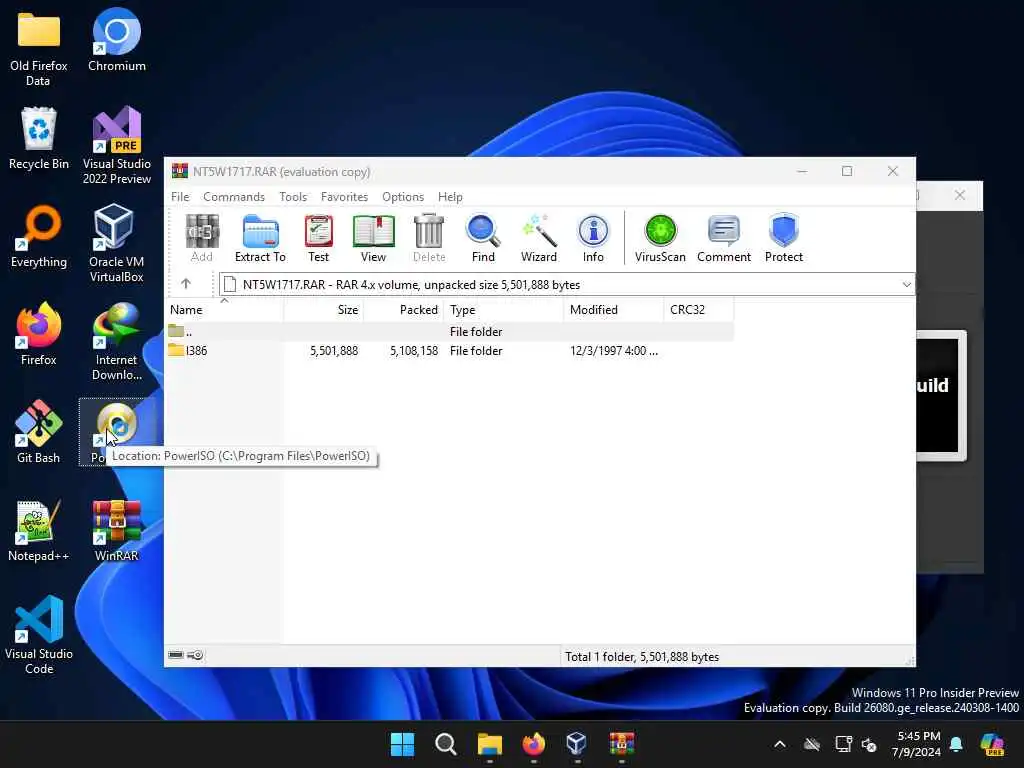
Task: Select the parent '..' folder row
Action: 449,331
